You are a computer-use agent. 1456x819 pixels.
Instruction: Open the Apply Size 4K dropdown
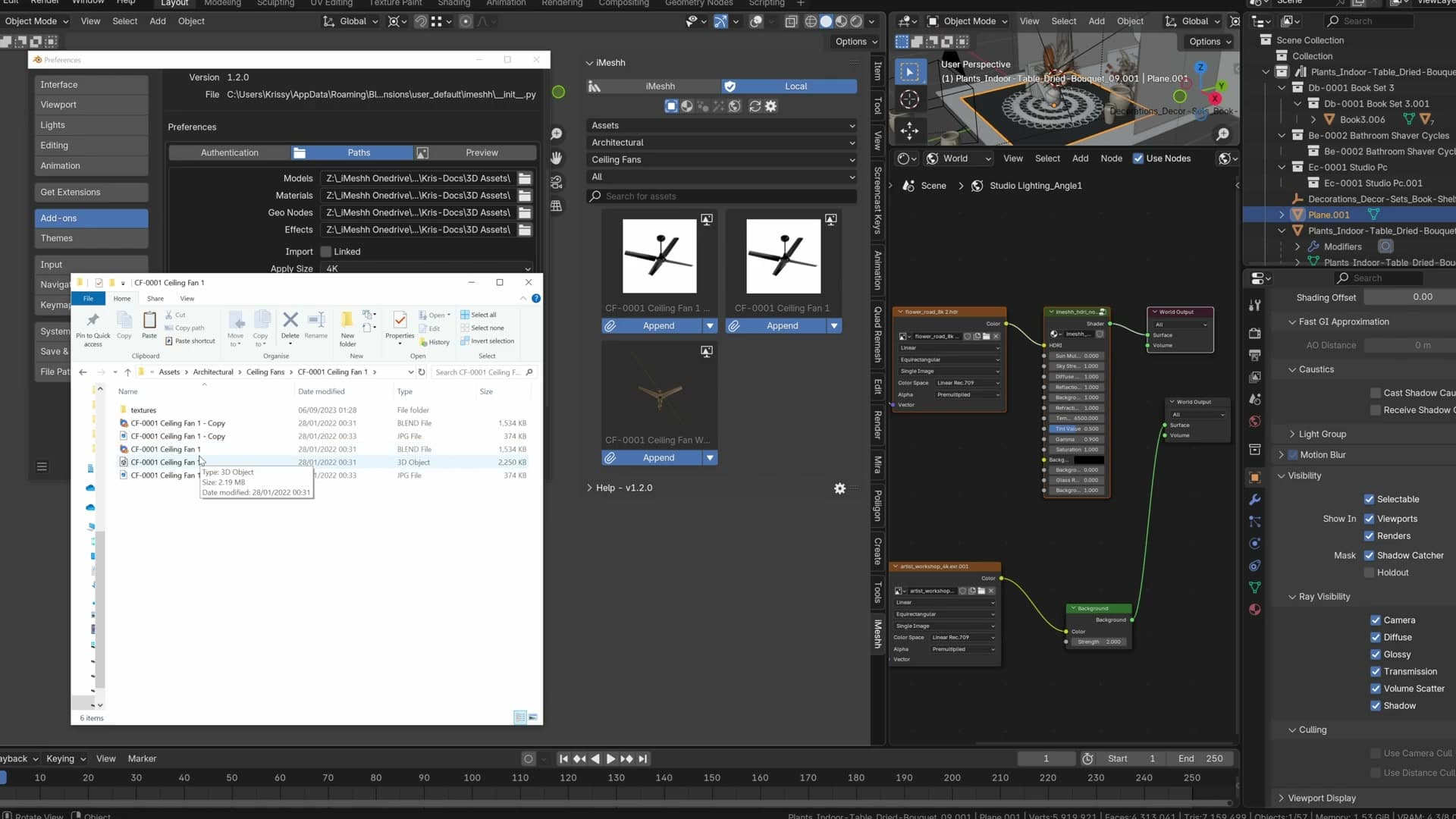428,268
